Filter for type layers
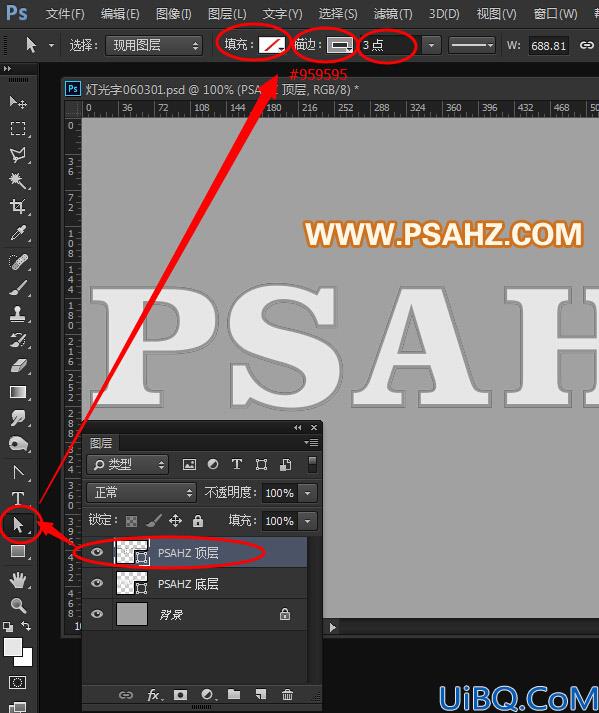 [237, 464]
